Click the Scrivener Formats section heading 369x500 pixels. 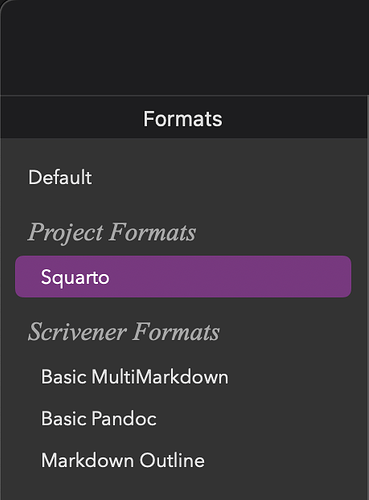tap(124, 332)
